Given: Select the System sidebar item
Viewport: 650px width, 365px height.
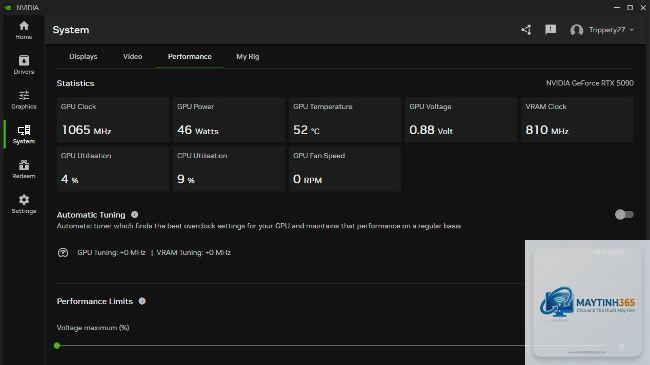Looking at the screenshot, I should 24,135.
